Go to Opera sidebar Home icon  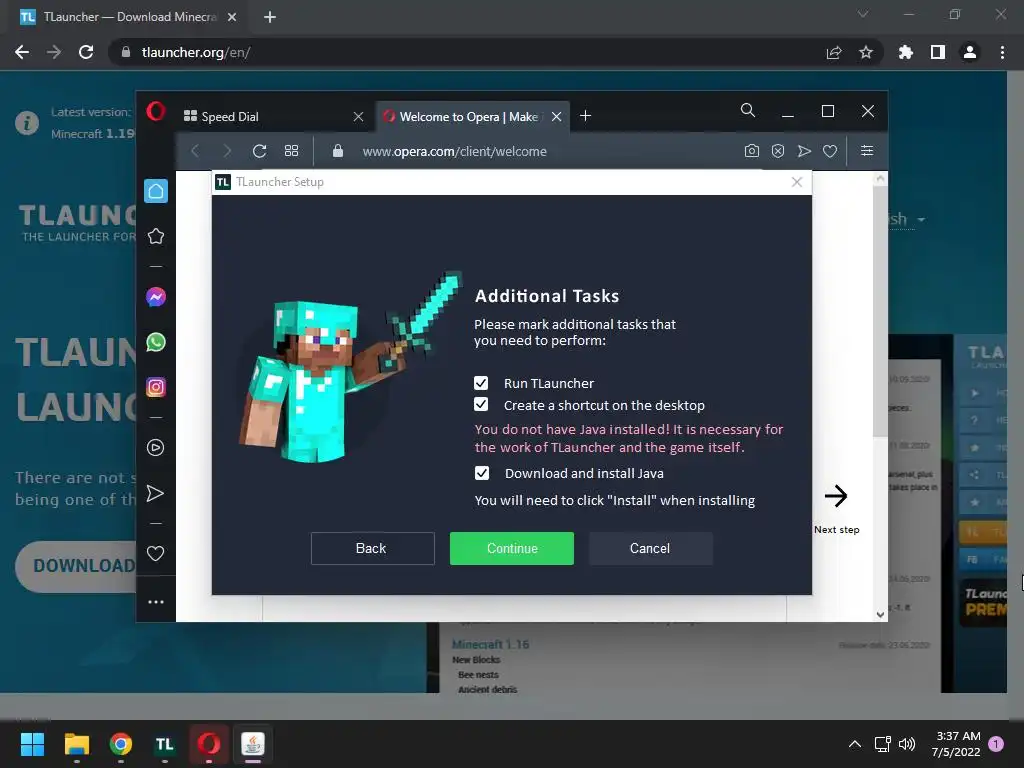155,191
